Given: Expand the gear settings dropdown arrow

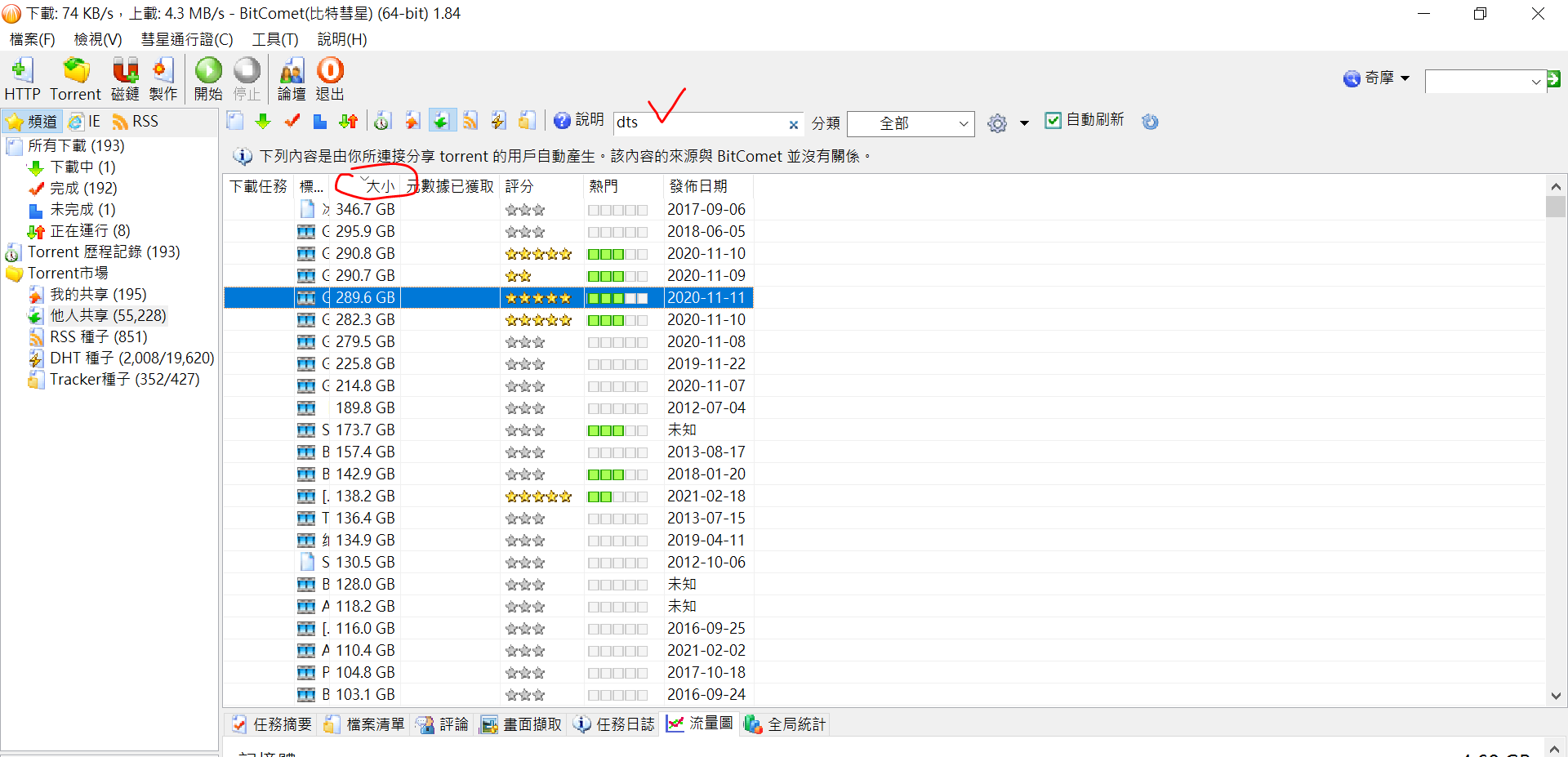Looking at the screenshot, I should 1024,123.
